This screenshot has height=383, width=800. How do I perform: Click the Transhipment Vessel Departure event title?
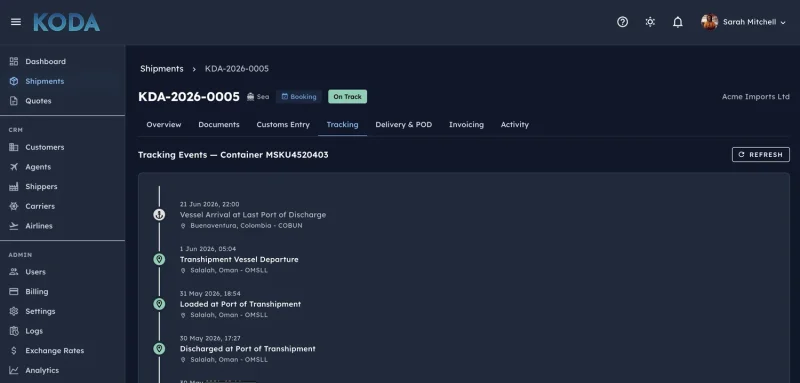pyautogui.click(x=239, y=260)
